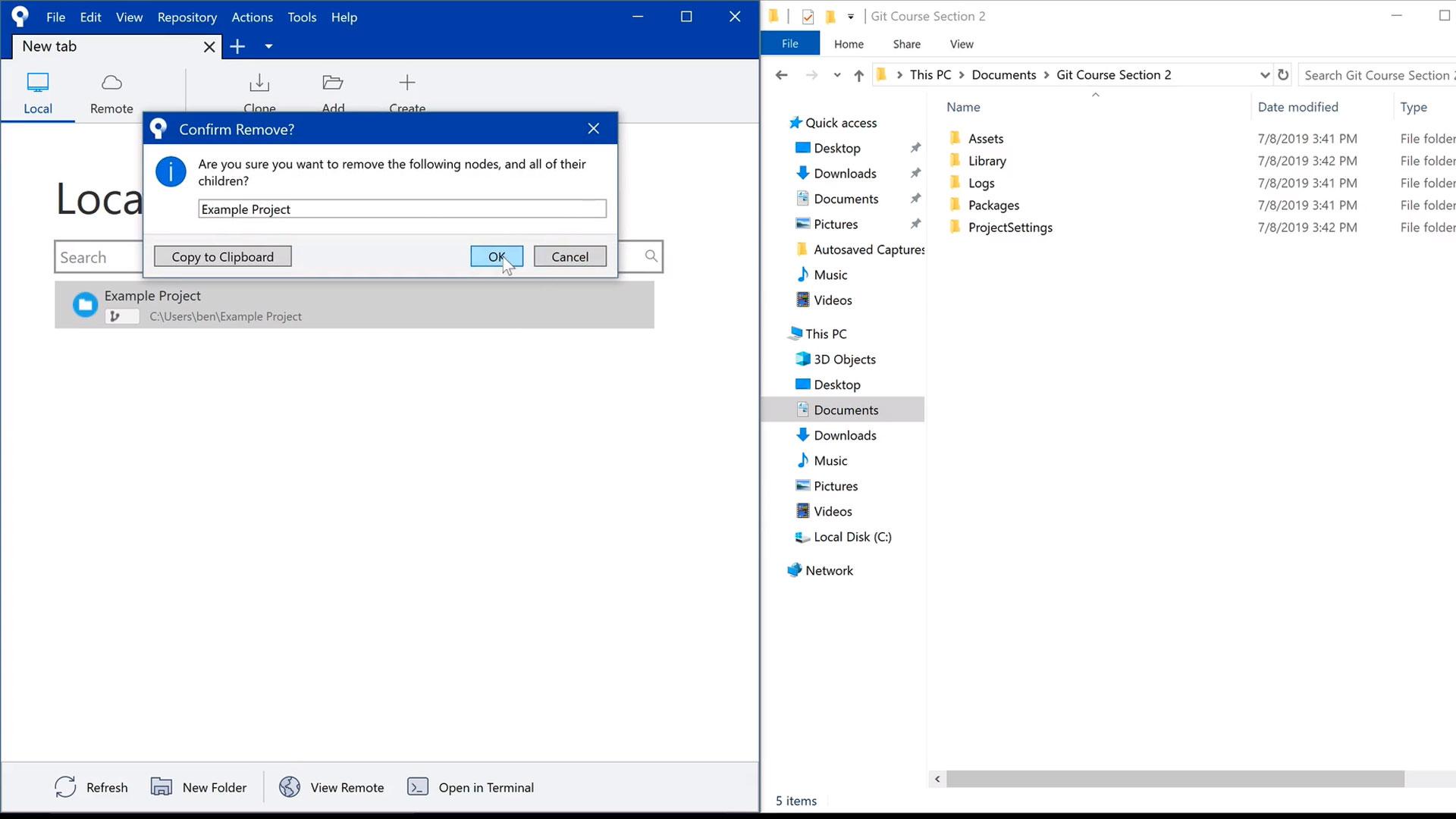Open the tab list dropdown arrow
The height and width of the screenshot is (819, 1456).
268,47
